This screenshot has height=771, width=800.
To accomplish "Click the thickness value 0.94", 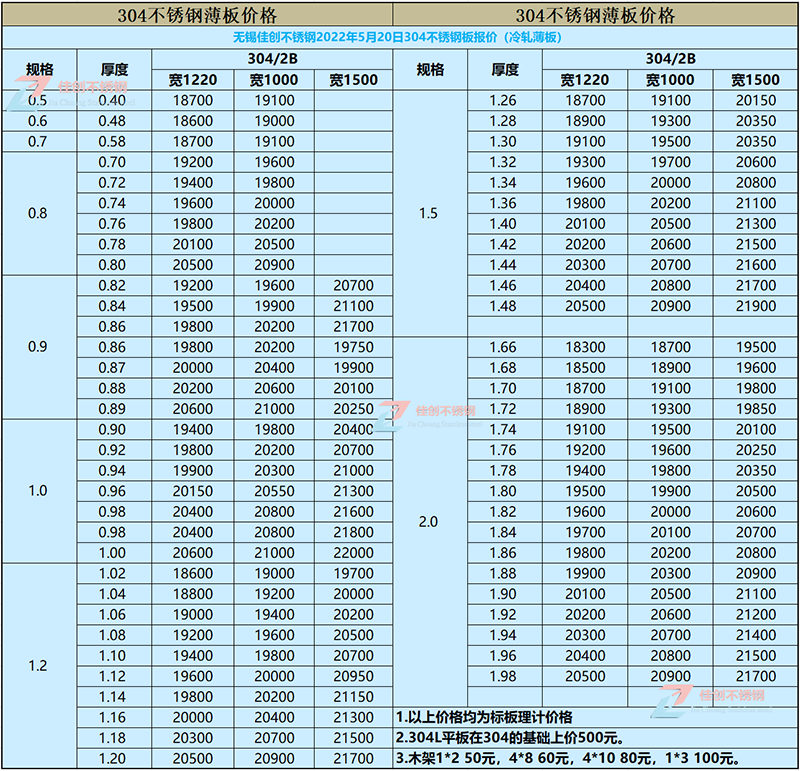I will coord(112,470).
